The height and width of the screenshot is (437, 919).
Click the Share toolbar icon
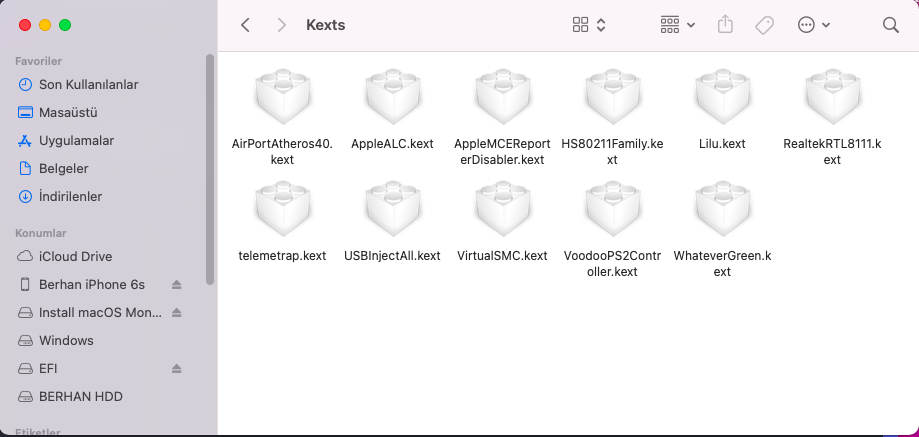(725, 25)
